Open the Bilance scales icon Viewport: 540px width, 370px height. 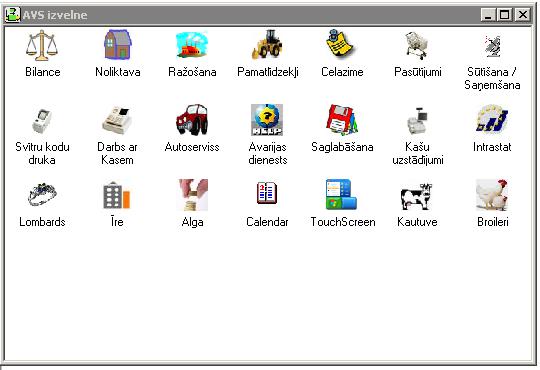(42, 45)
